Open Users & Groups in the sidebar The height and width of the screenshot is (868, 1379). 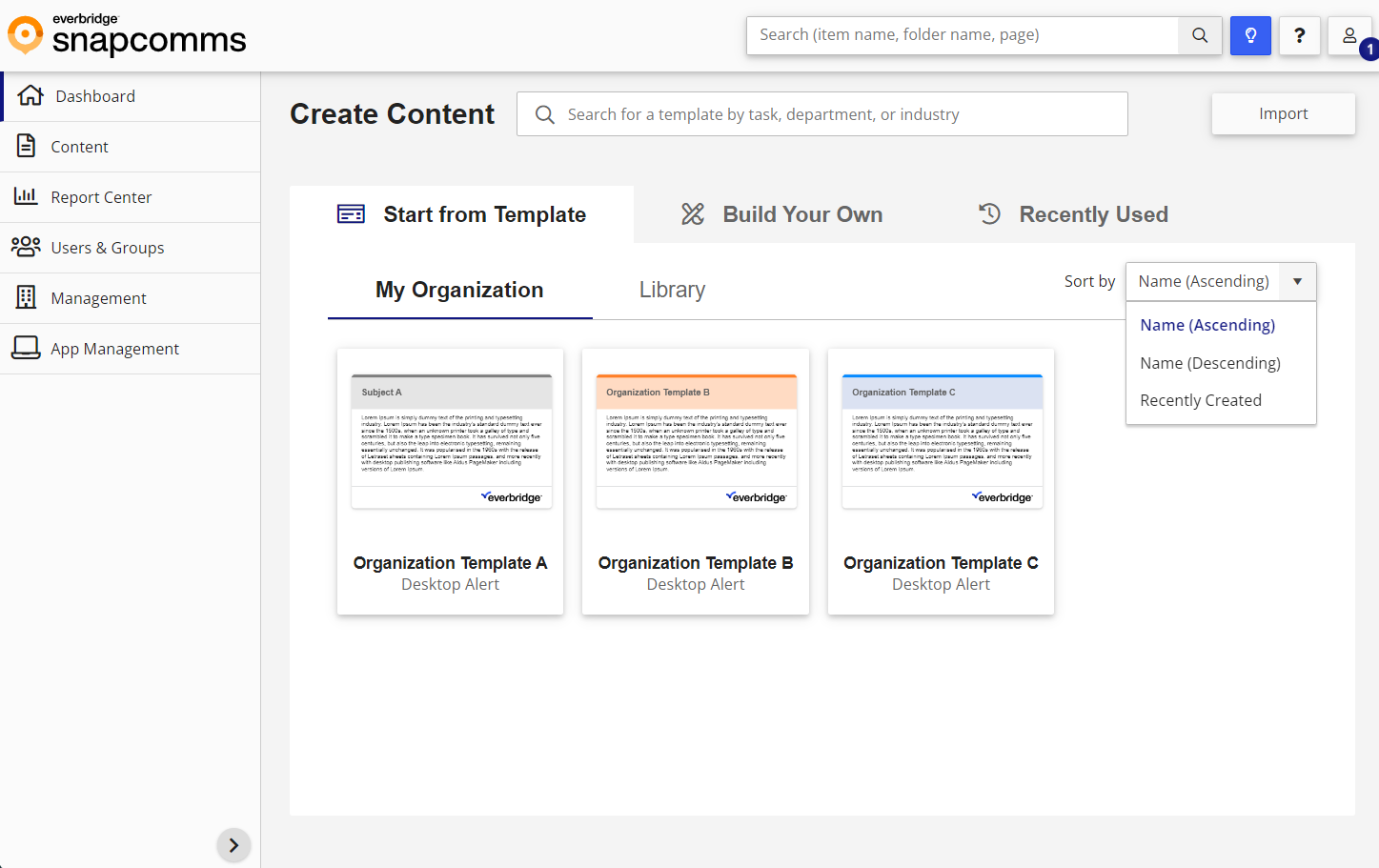coord(131,248)
